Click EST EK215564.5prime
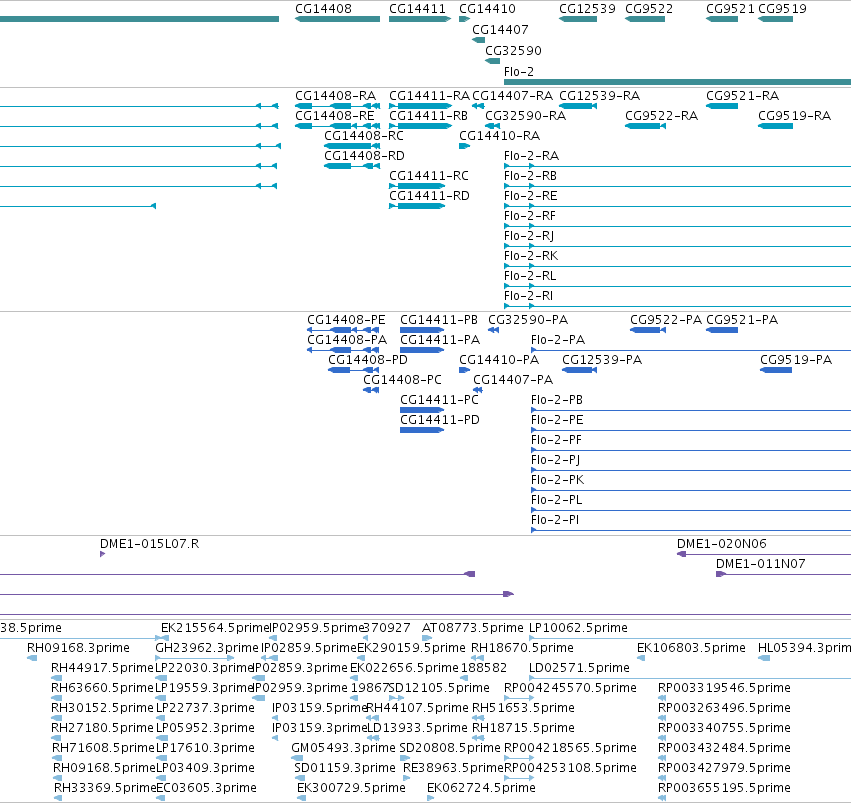Screen dimensions: 851x803 click(x=215, y=628)
